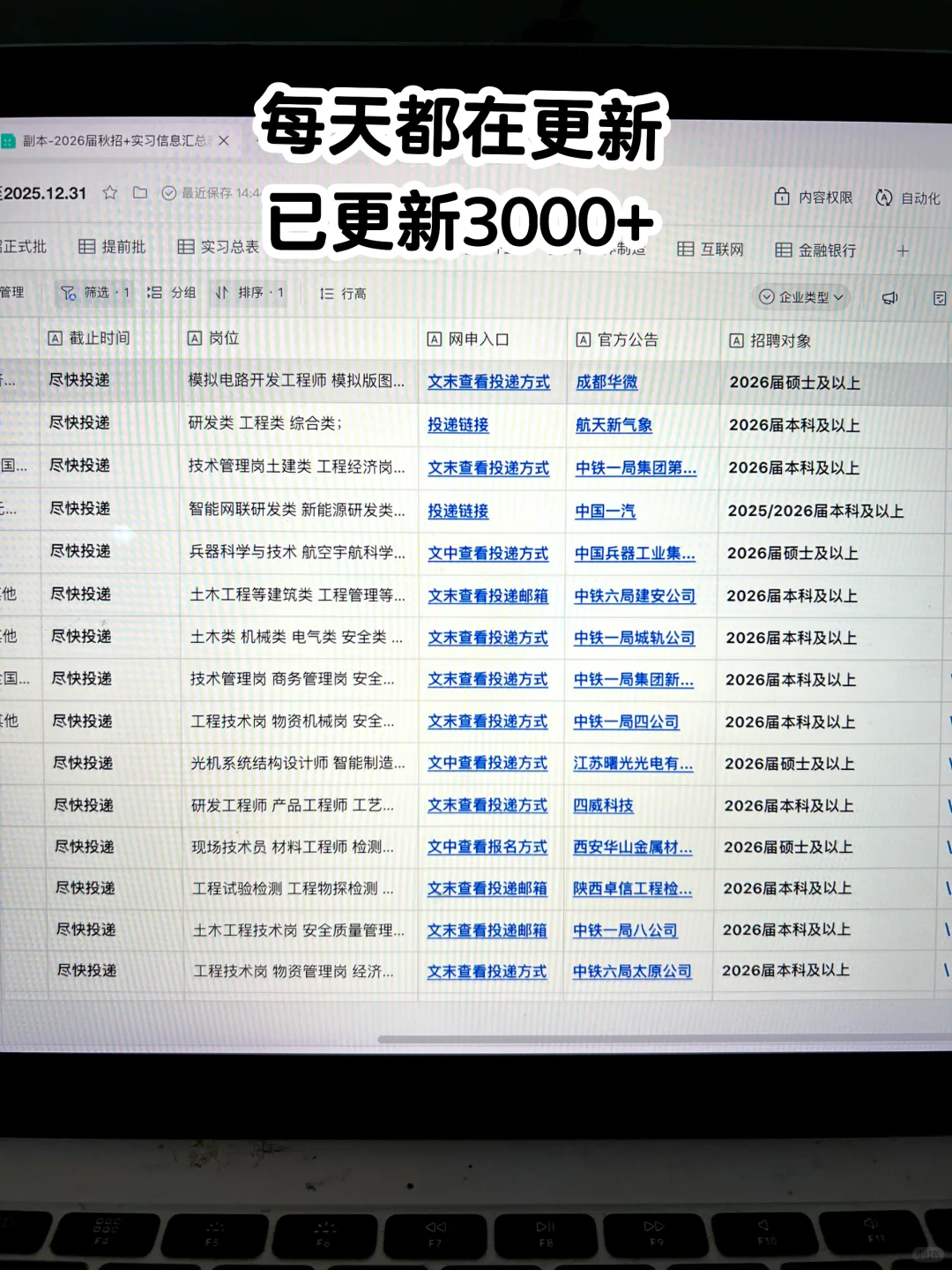952x1270 pixels.
Task: Open the 中铁一局四公司 link
Action: [626, 721]
